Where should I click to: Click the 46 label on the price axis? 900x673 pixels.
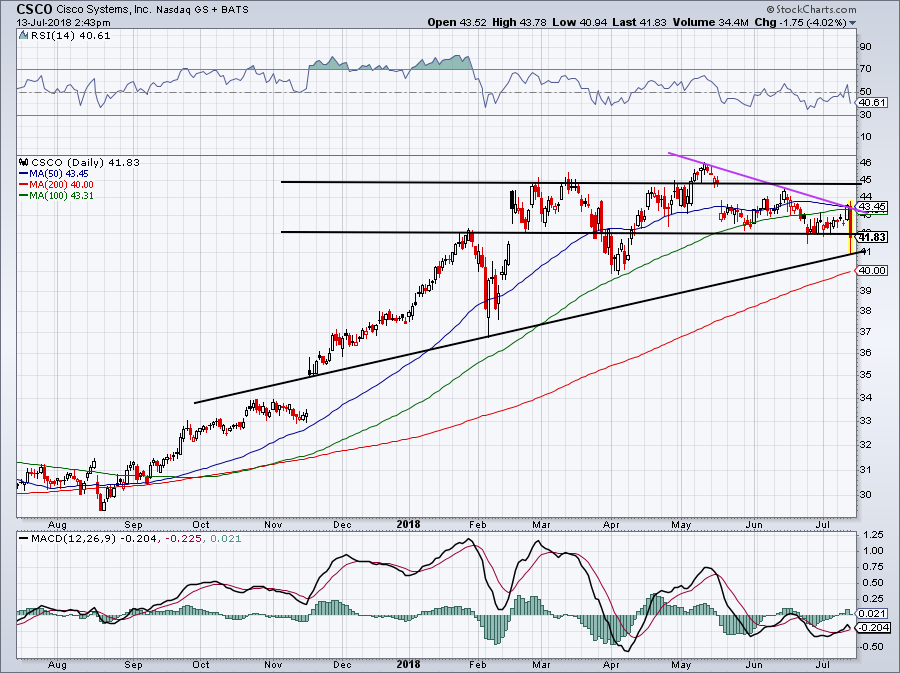coord(866,163)
